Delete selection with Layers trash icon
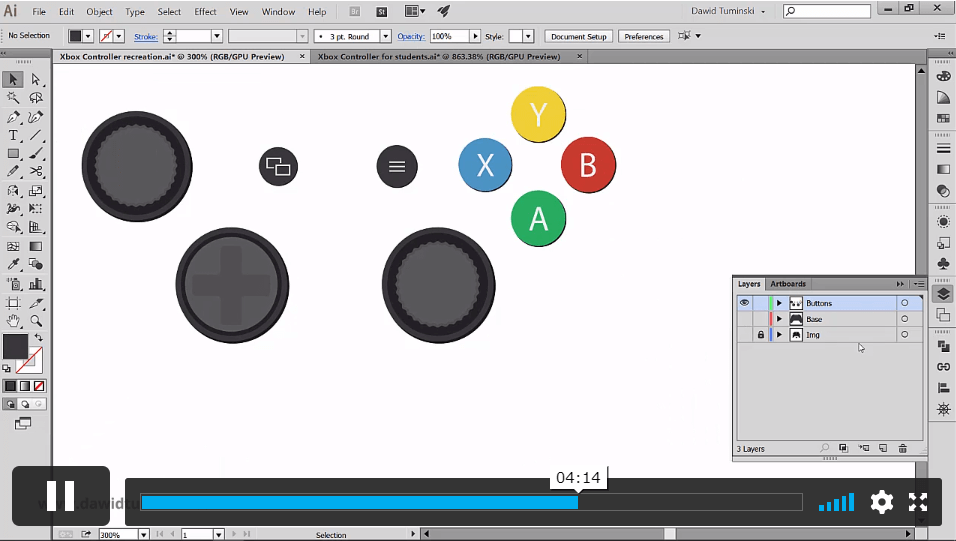This screenshot has height=541, width=956. [x=902, y=448]
